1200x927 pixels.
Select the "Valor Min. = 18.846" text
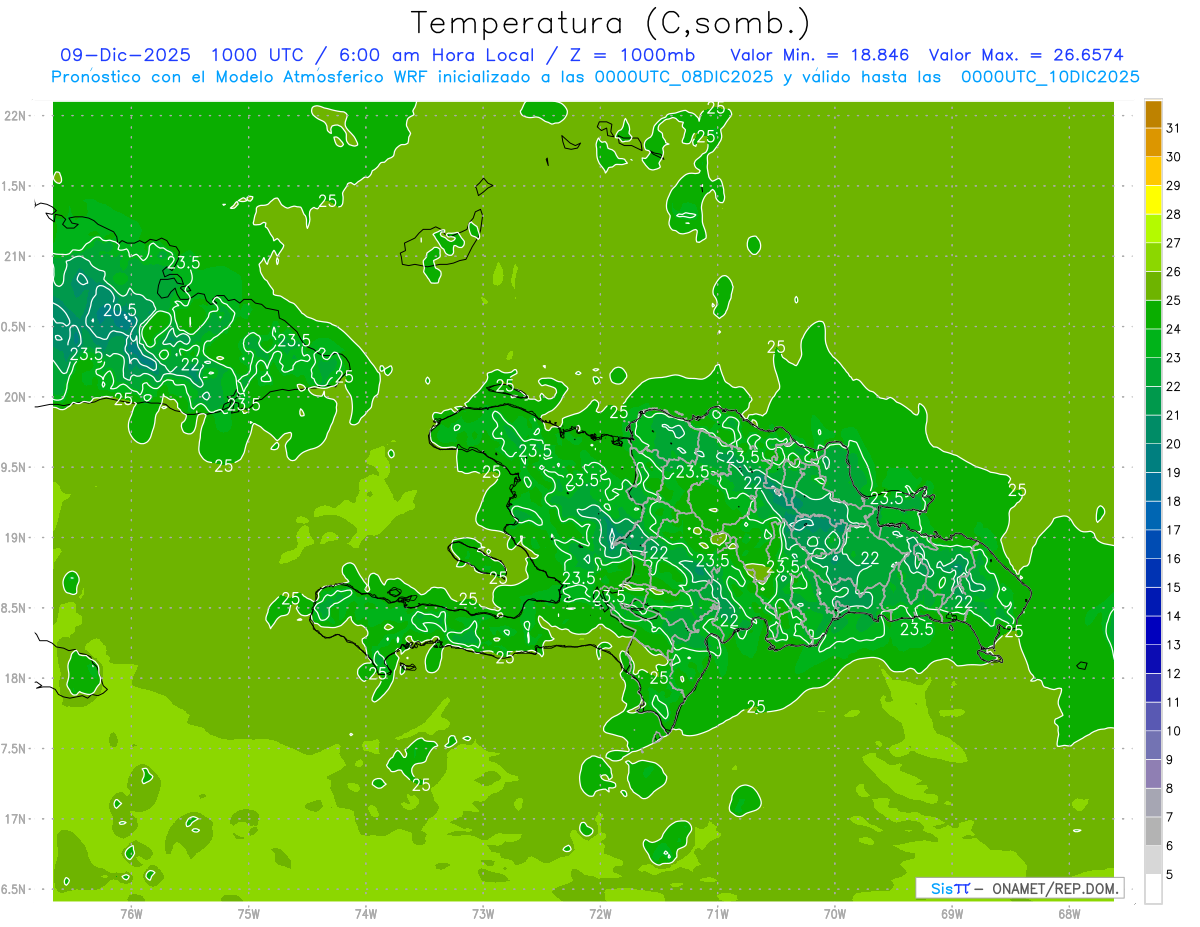[x=820, y=55]
